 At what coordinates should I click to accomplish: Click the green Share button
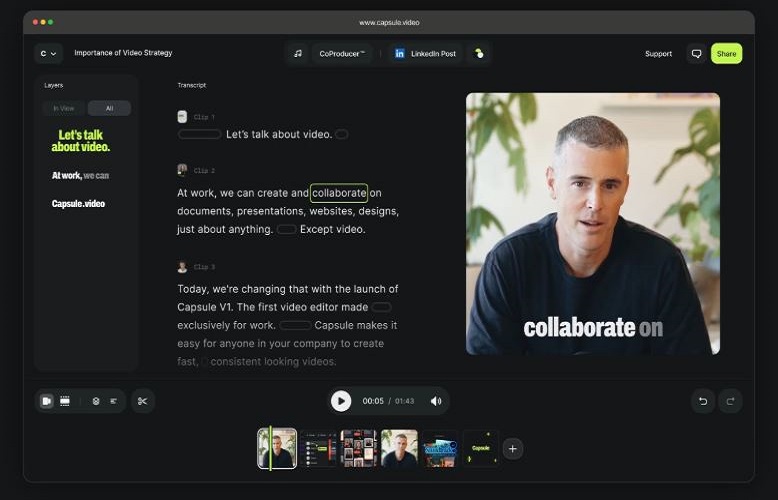pyautogui.click(x=726, y=54)
